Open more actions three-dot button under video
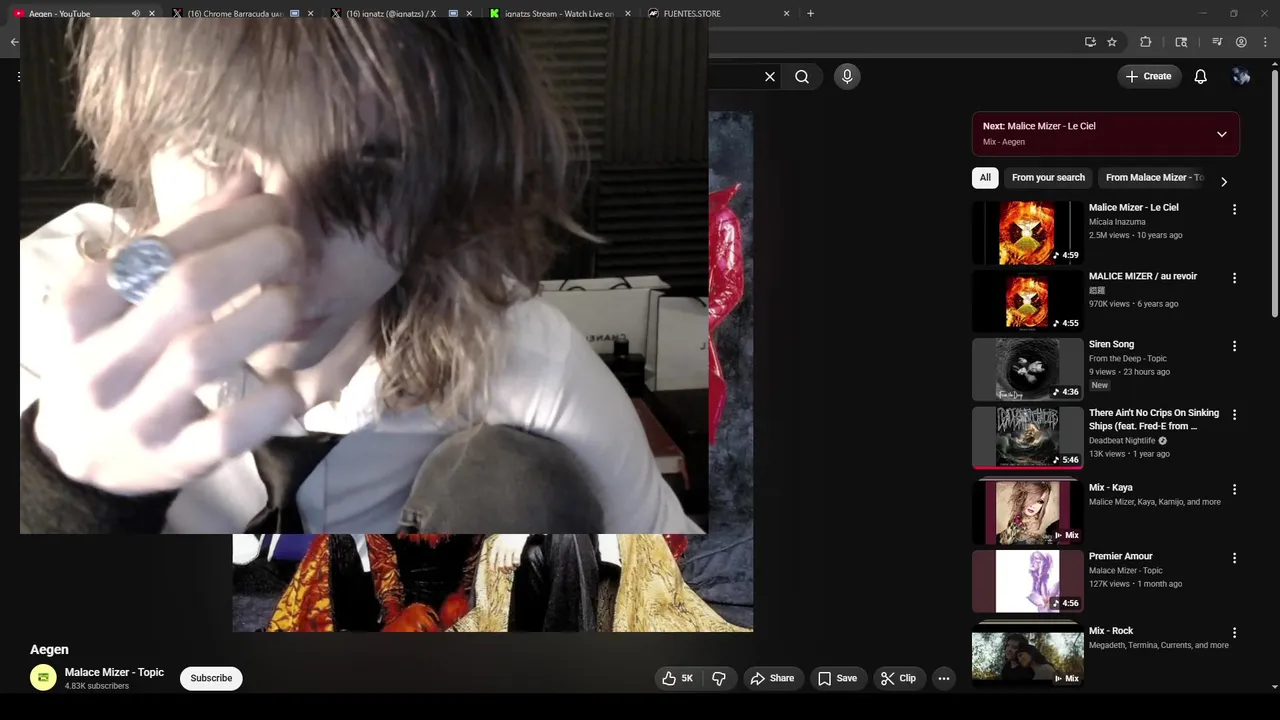The width and height of the screenshot is (1280, 720). pos(943,678)
